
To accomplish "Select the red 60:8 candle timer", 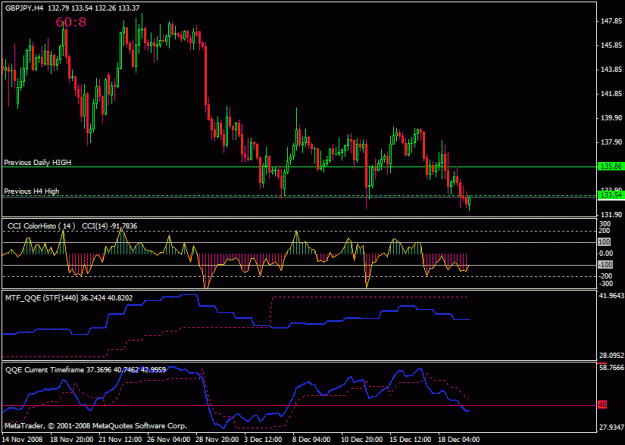I will click(x=71, y=22).
